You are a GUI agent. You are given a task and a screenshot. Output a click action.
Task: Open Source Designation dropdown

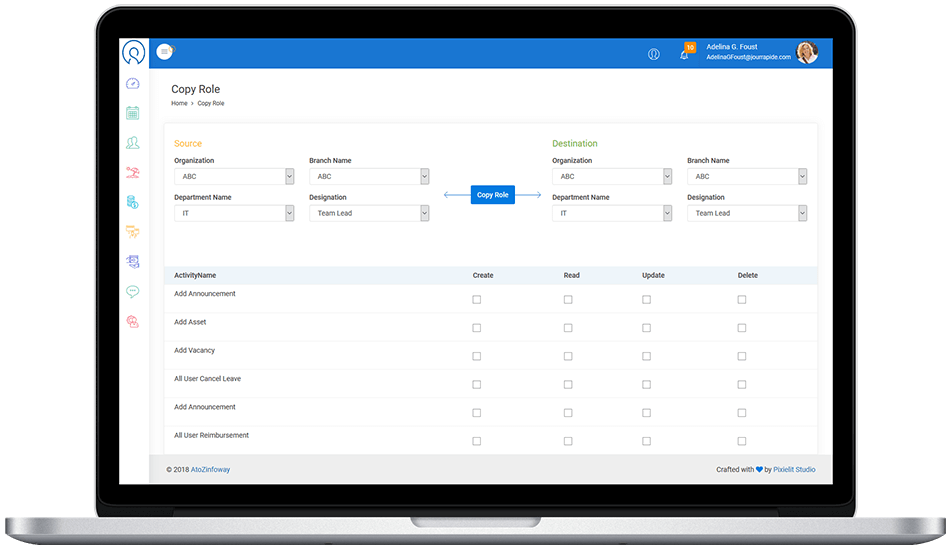369,213
